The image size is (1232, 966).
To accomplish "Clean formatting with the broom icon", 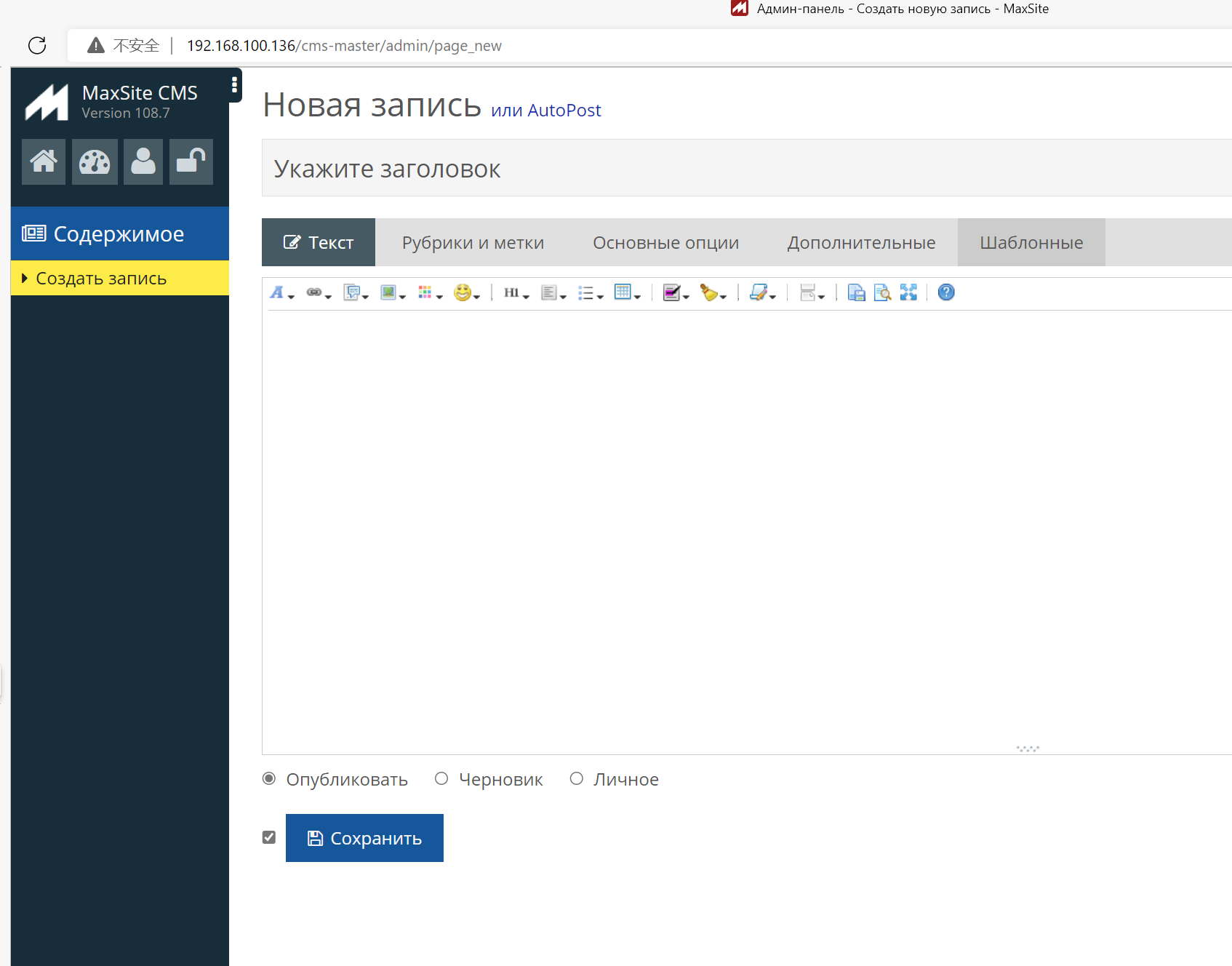I will click(709, 292).
